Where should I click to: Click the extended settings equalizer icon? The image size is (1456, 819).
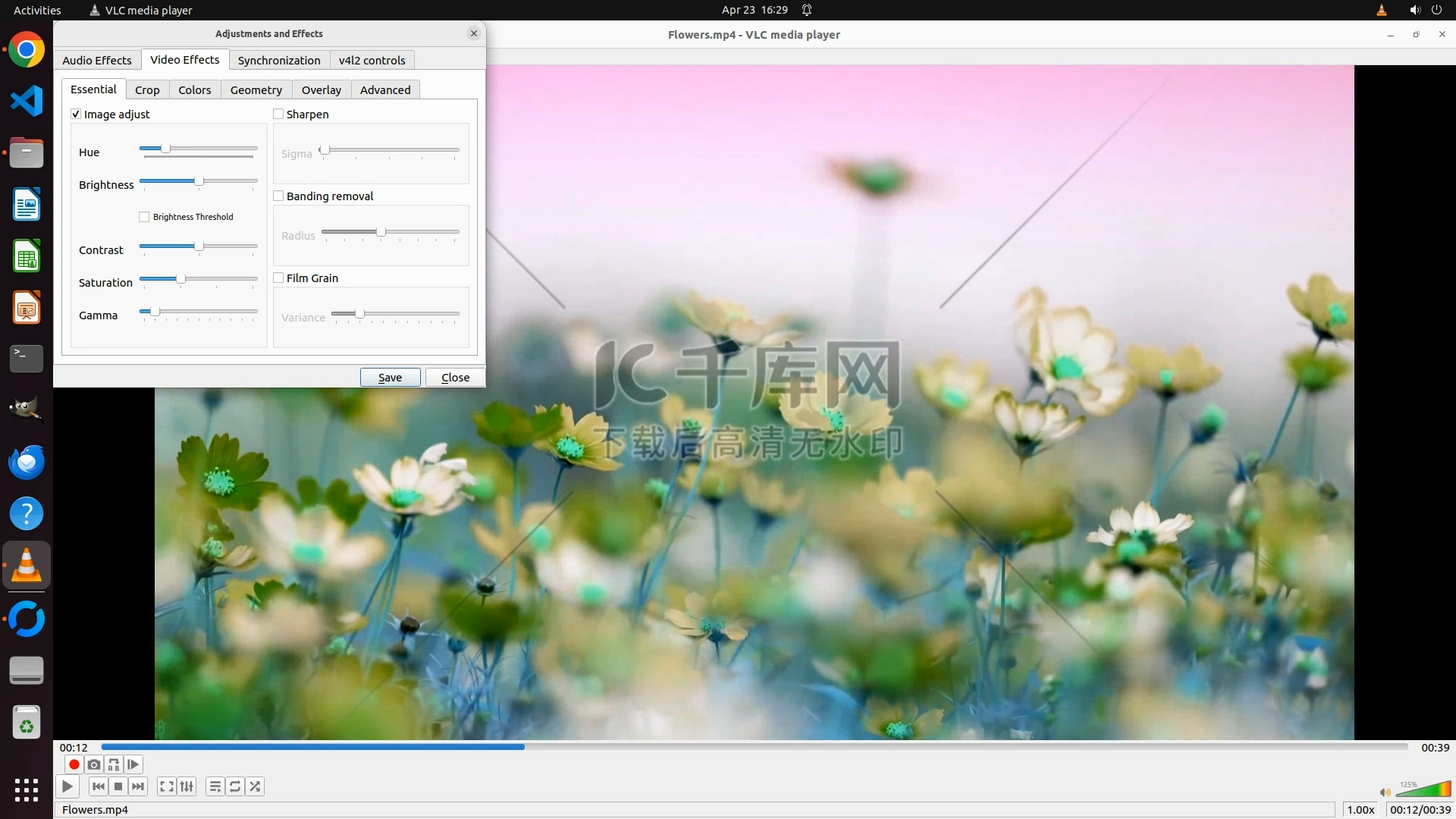[x=187, y=786]
